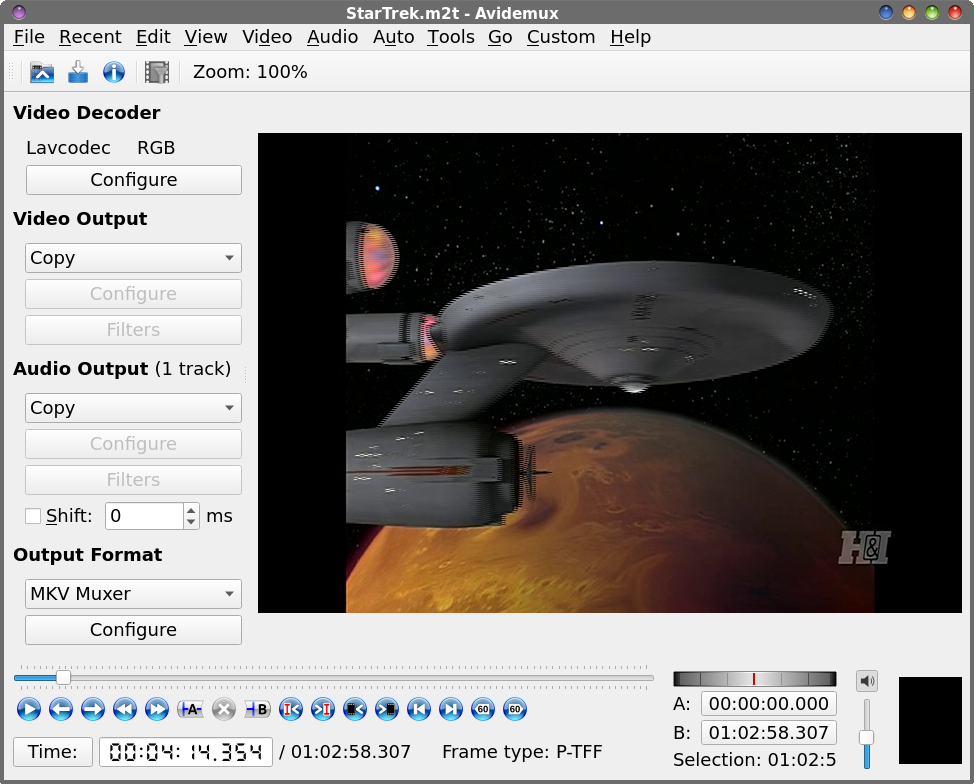974x784 pixels.
Task: Click Configure under Video Decoder
Action: (x=134, y=180)
